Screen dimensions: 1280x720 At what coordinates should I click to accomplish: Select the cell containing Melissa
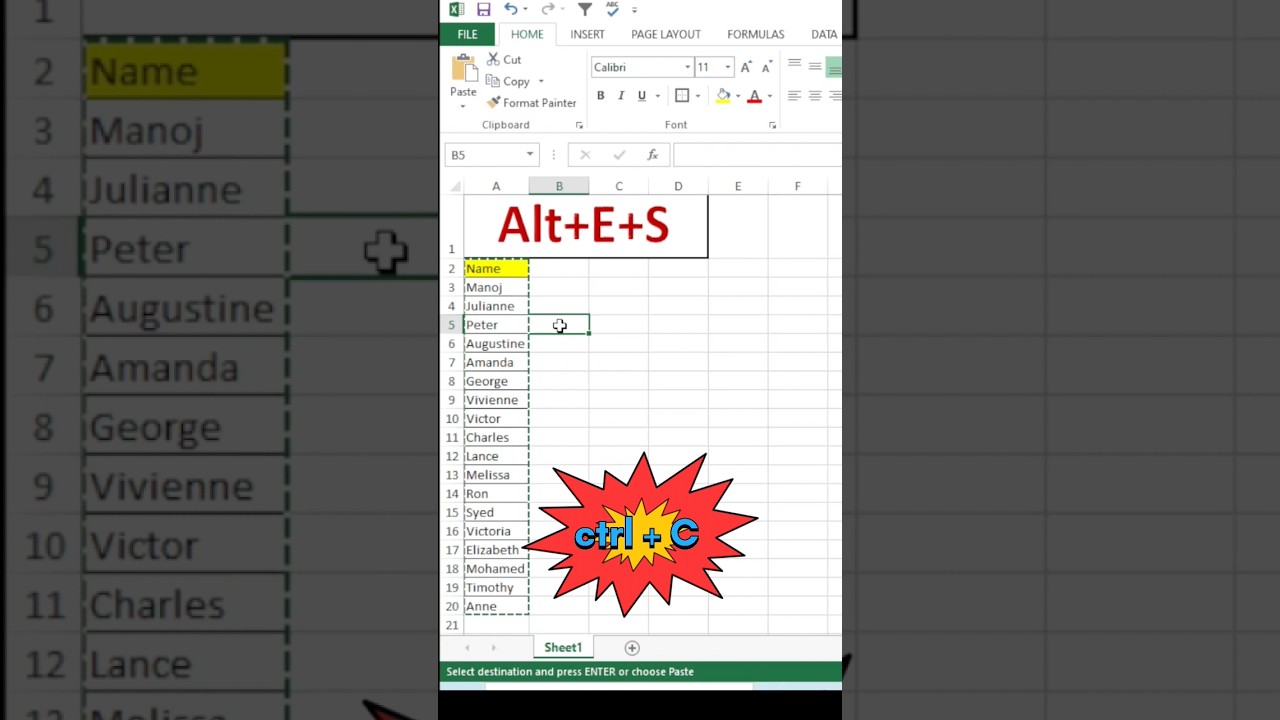tap(496, 475)
